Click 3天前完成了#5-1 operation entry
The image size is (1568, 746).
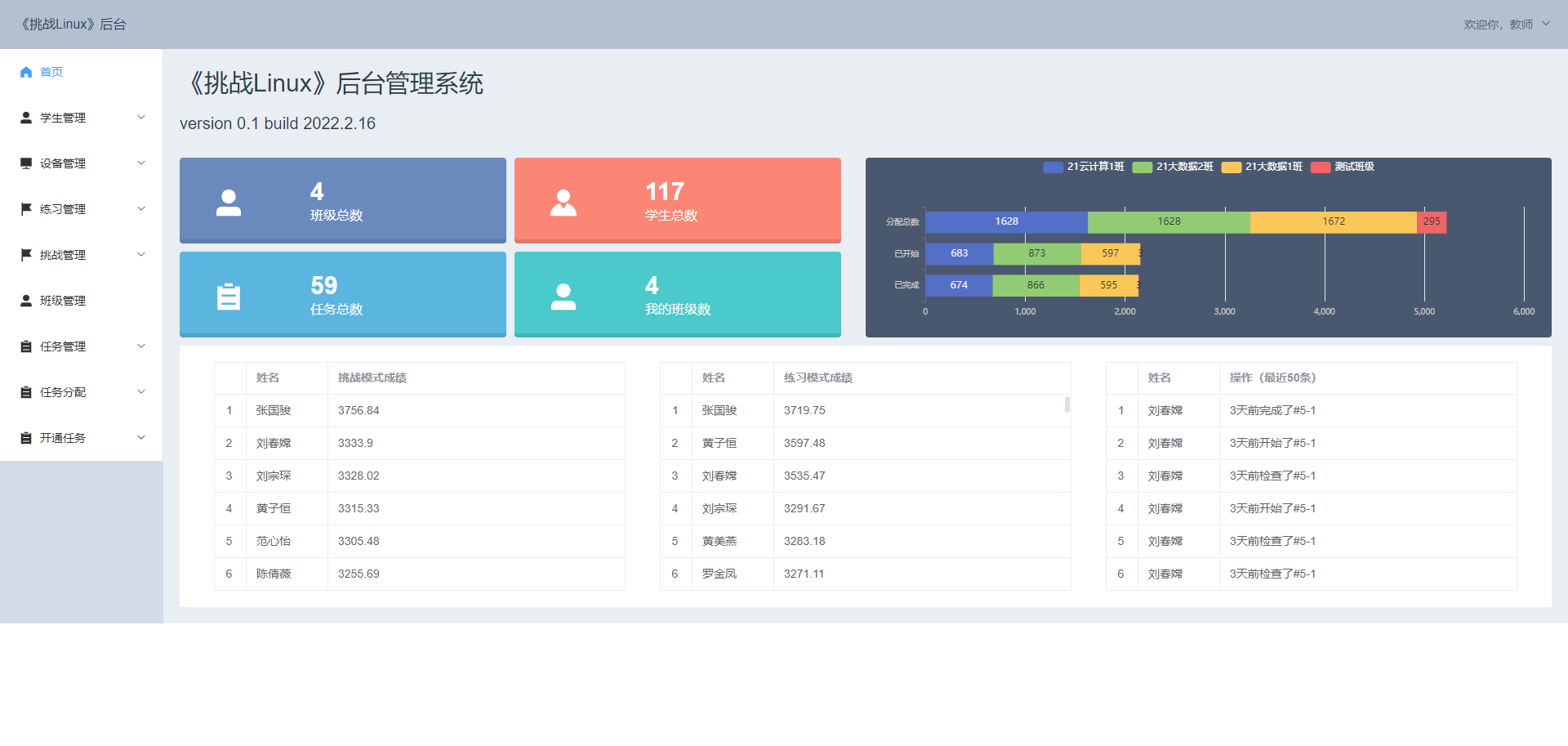1272,410
